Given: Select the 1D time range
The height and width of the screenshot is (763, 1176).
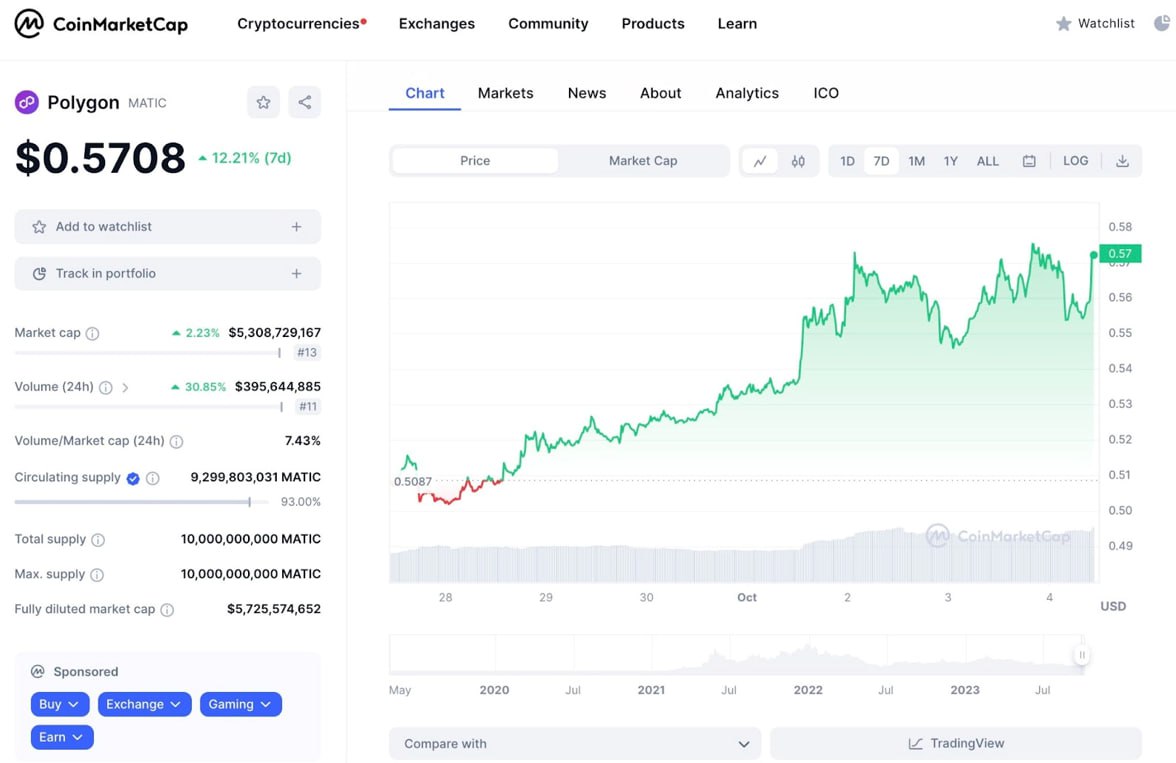Looking at the screenshot, I should (x=847, y=161).
